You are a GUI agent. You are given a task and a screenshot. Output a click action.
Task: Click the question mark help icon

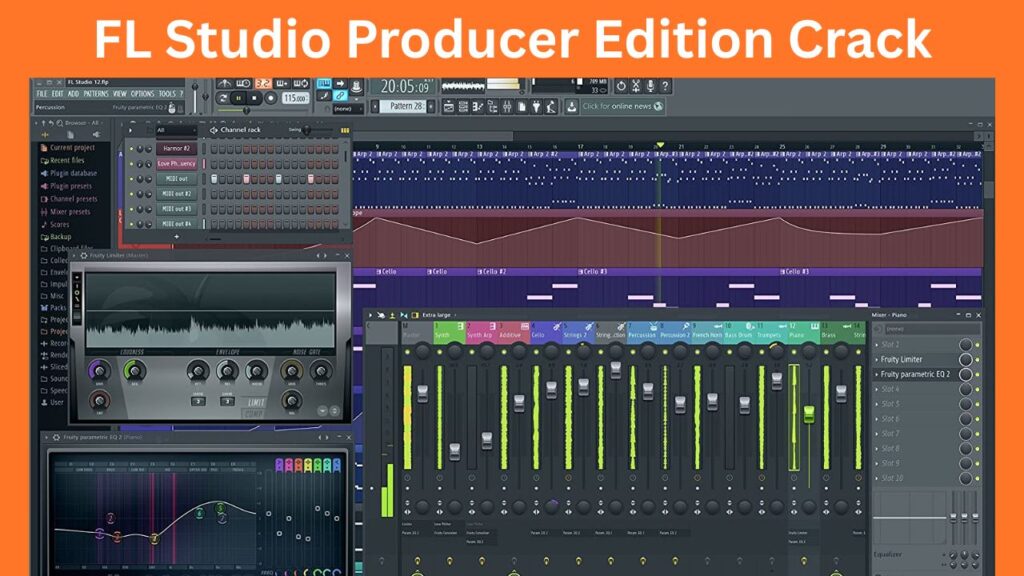pos(665,86)
